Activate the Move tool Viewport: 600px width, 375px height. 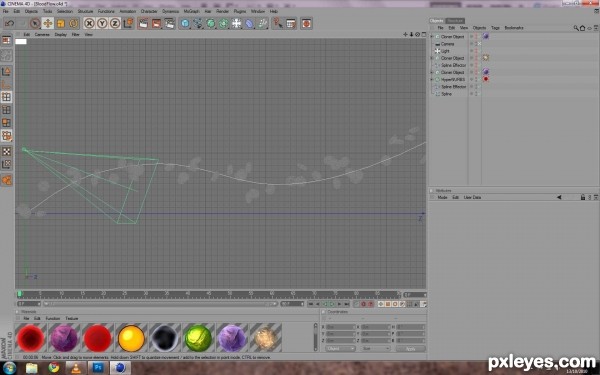point(48,23)
